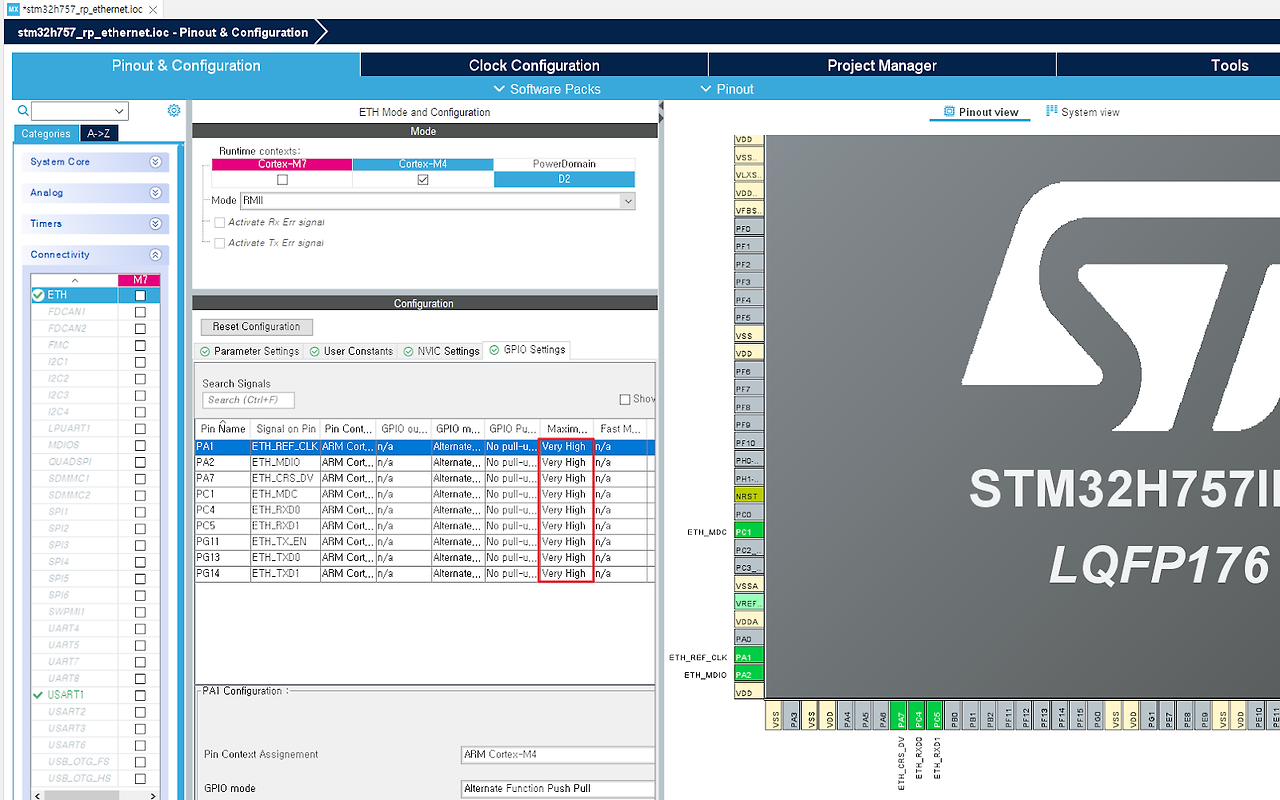
Task: Click the Pin Context Assignment field
Action: click(x=558, y=754)
